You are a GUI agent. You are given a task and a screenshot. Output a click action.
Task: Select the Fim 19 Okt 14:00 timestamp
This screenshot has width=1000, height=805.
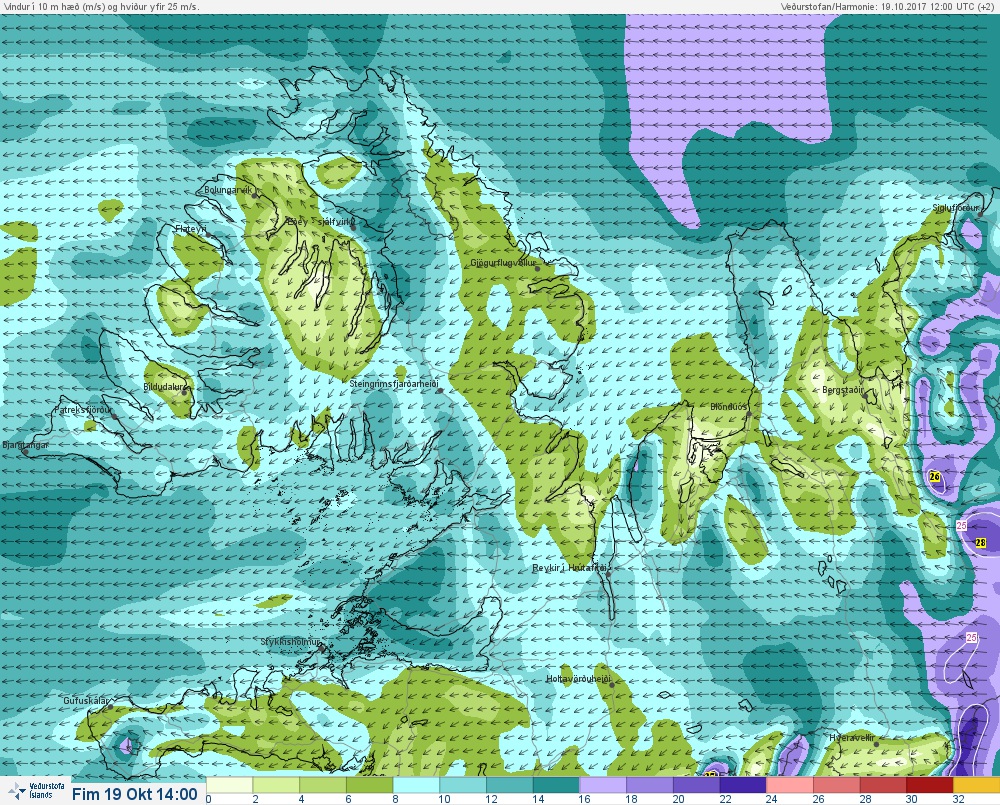click(x=135, y=794)
